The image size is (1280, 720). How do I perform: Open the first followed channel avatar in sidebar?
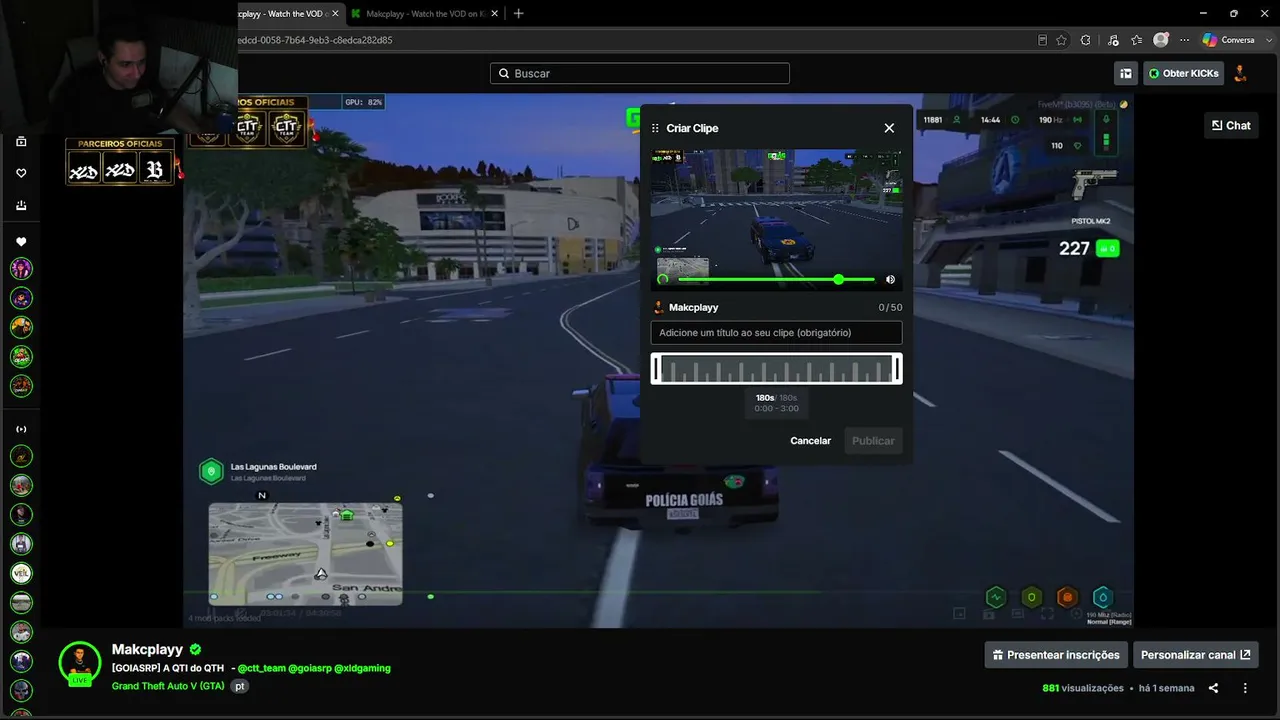click(21, 268)
